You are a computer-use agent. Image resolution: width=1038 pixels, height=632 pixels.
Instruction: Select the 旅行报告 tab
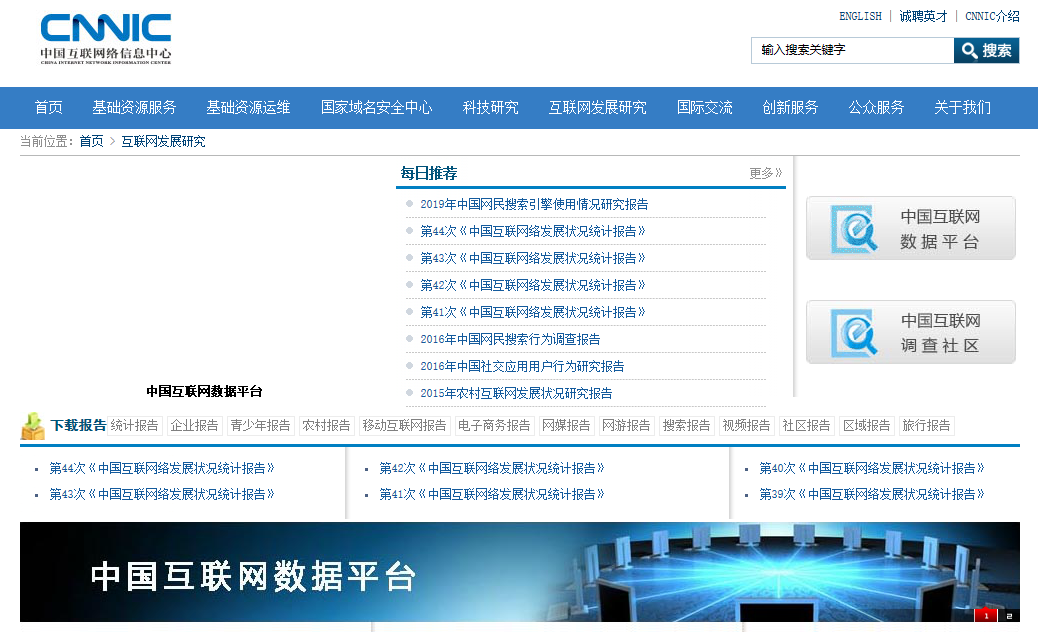point(926,426)
